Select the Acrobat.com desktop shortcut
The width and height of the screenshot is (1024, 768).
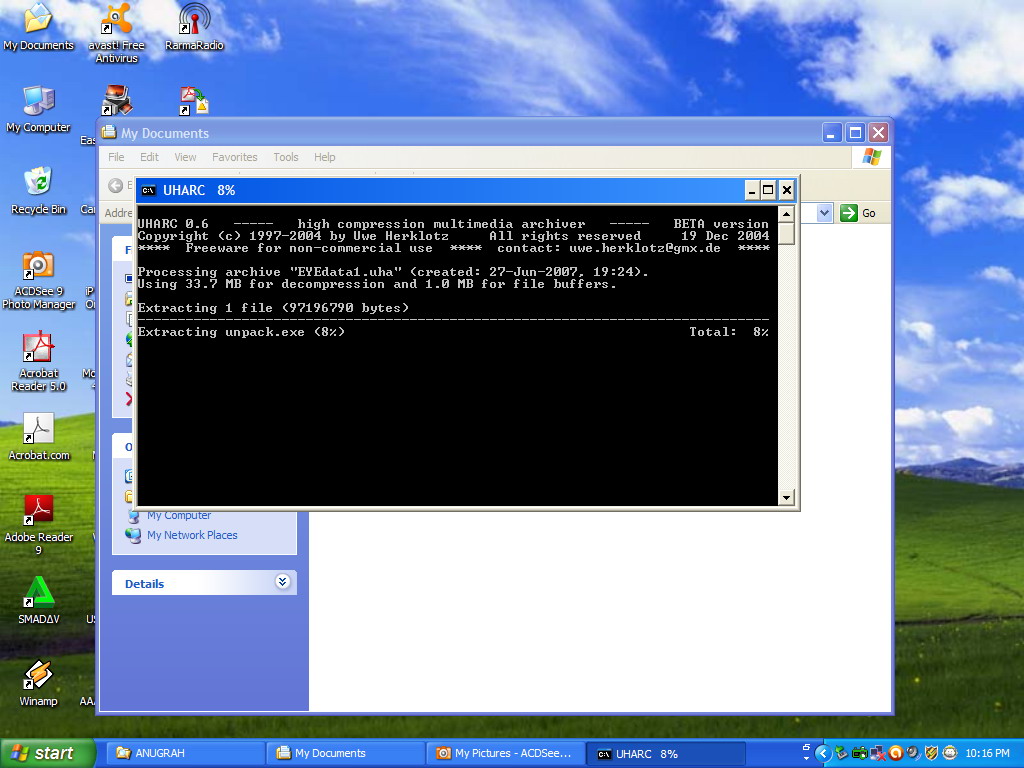tap(38, 436)
